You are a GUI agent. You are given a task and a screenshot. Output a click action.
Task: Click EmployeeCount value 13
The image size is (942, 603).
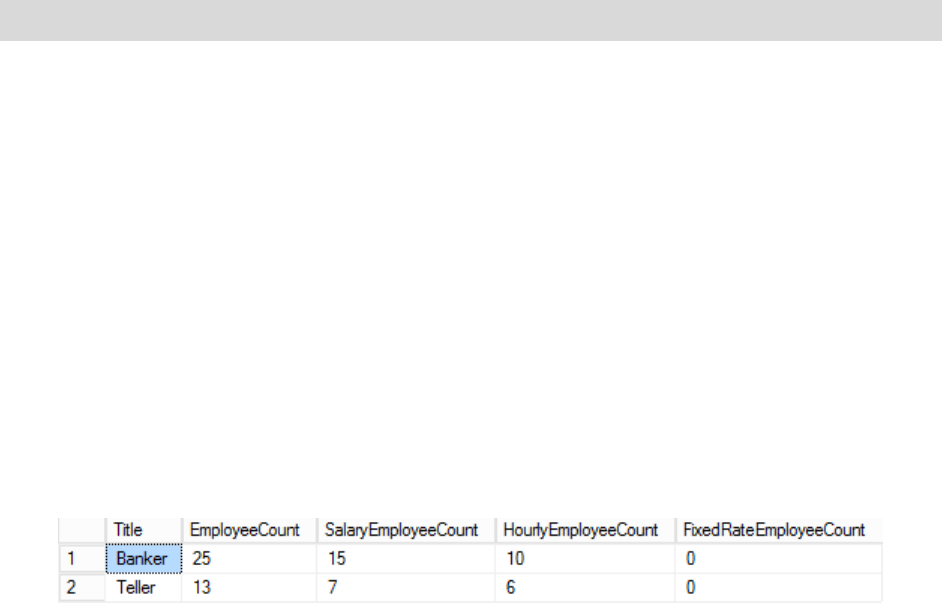click(249, 587)
